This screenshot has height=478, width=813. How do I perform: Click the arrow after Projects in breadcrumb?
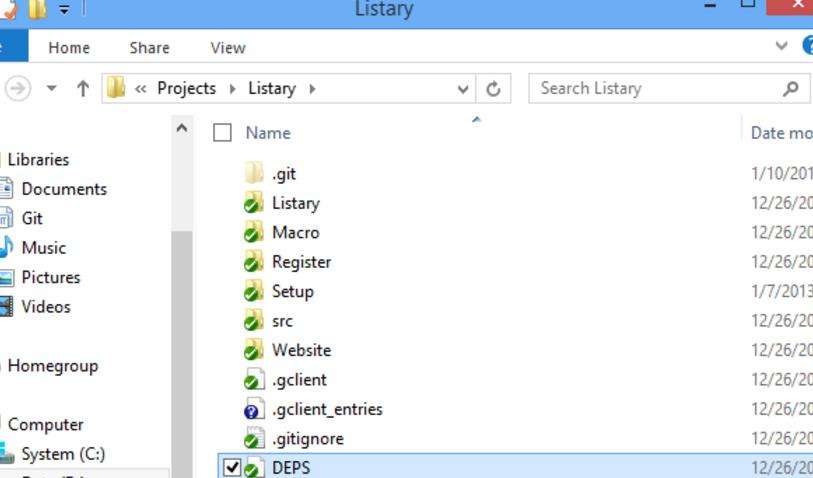(232, 89)
